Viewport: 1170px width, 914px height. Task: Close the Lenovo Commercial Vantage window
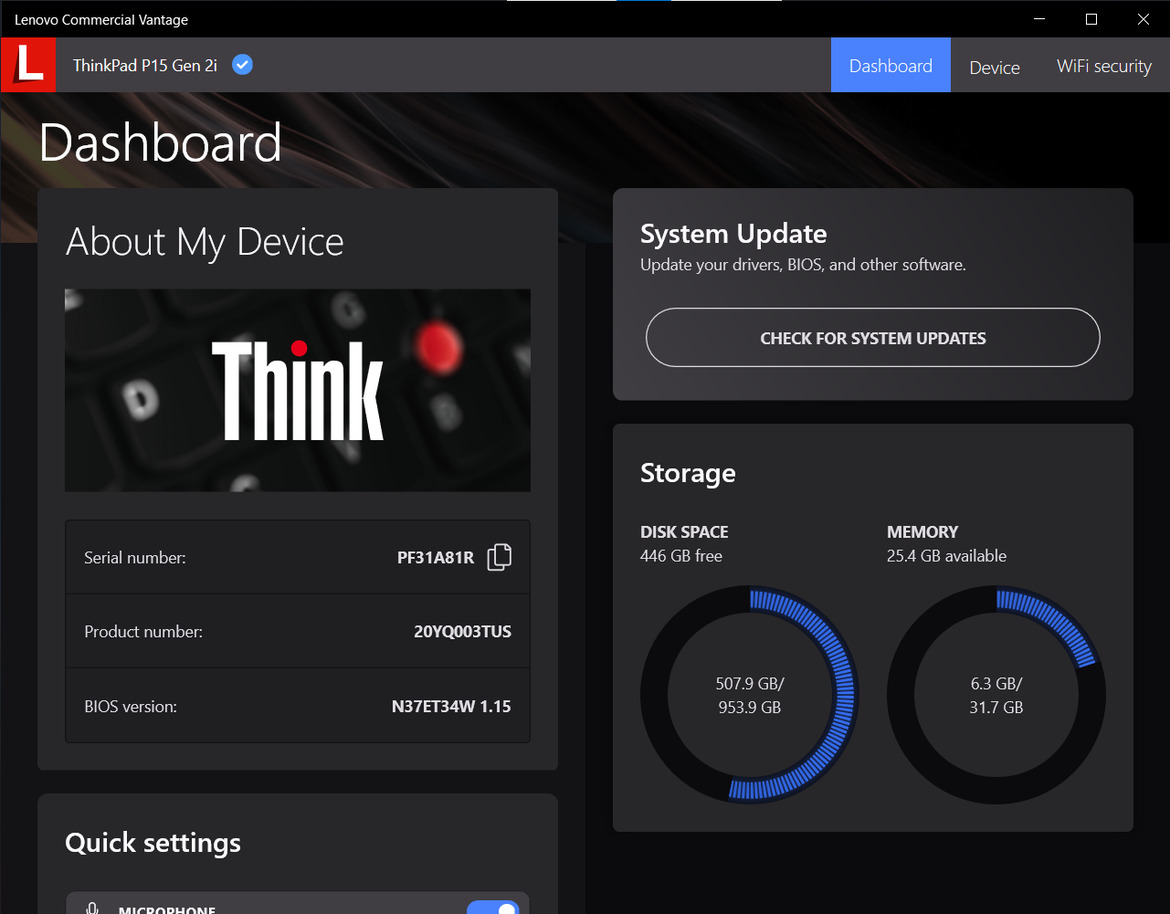pyautogui.click(x=1143, y=19)
